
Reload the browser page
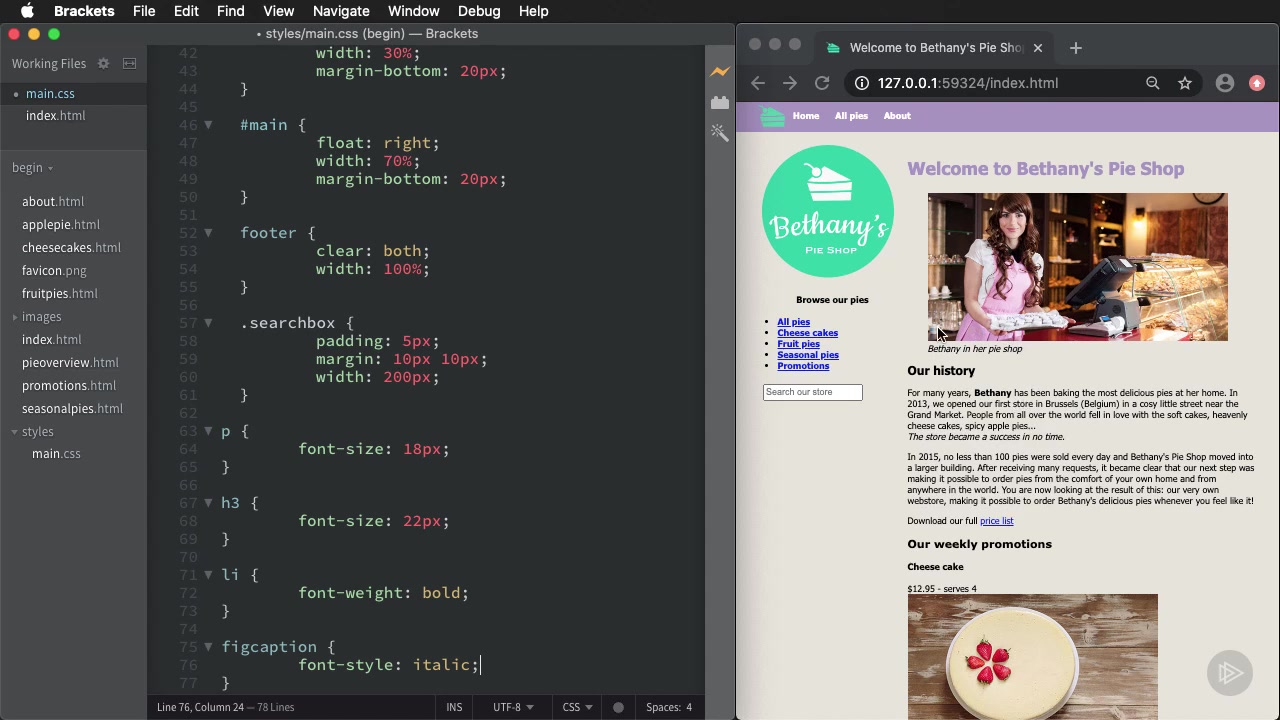822,83
